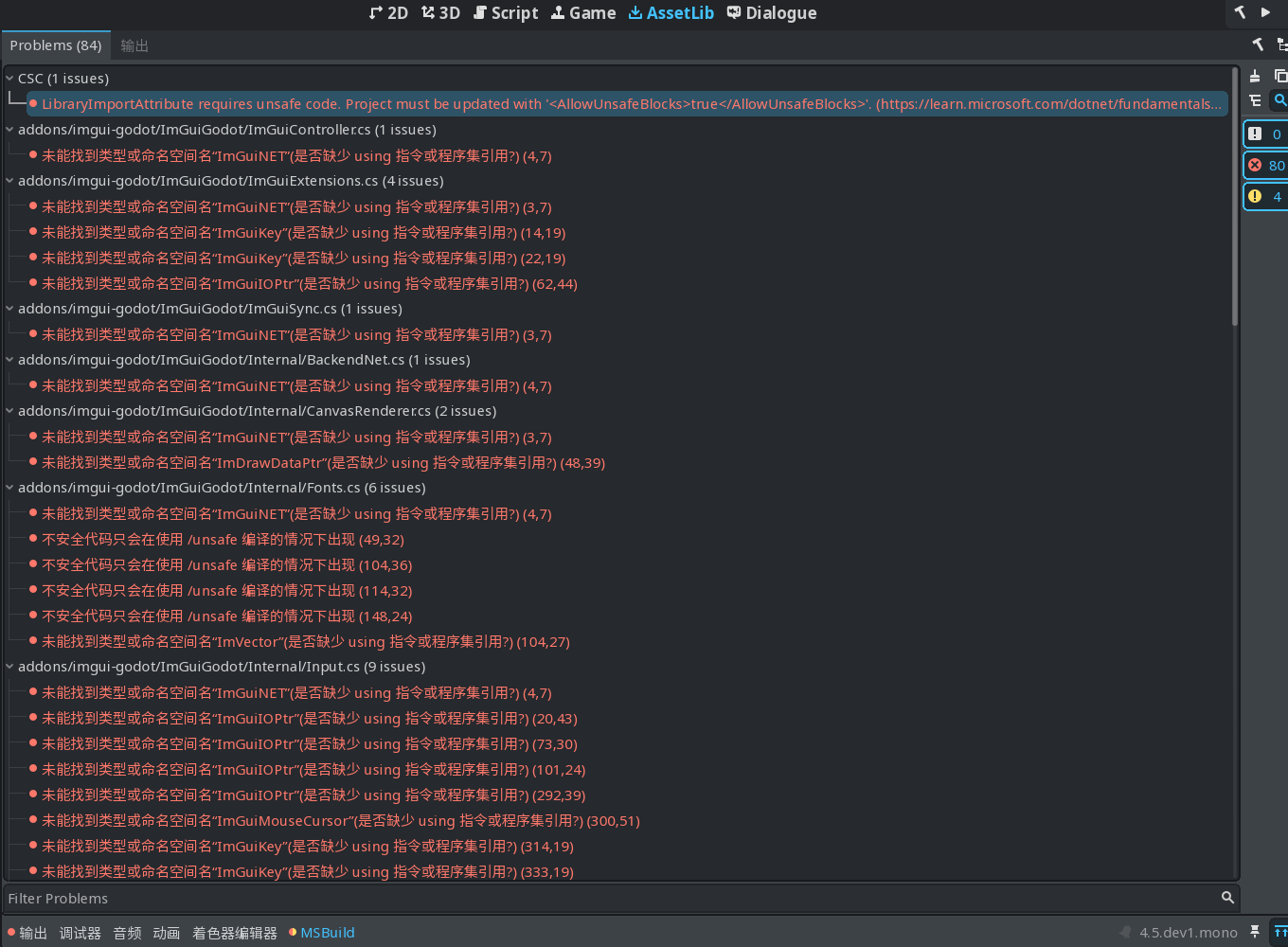Open the Script workspace
This screenshot has width=1288, height=947.
(505, 13)
